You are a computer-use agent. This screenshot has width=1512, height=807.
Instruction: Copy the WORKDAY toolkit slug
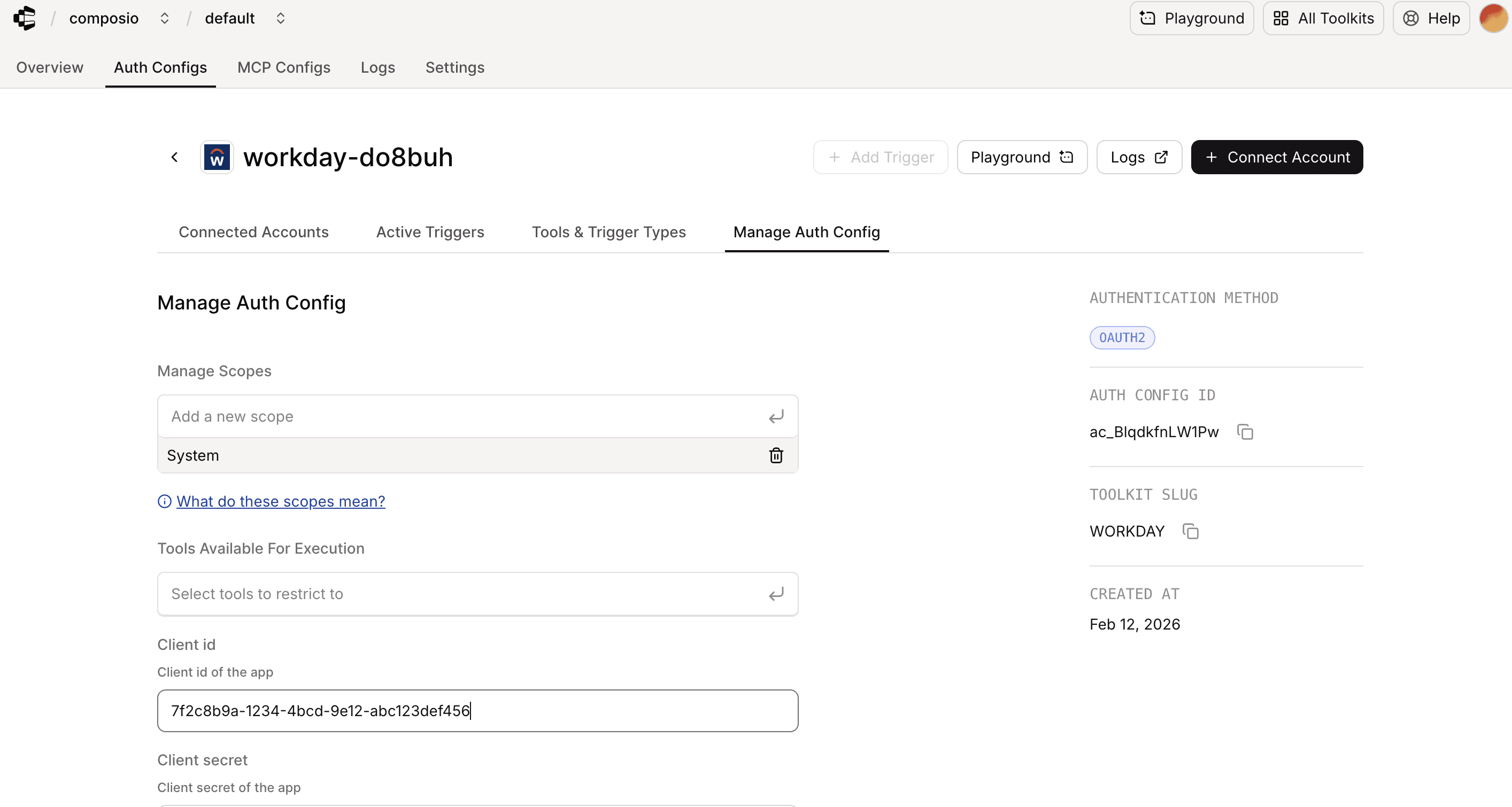coord(1190,531)
